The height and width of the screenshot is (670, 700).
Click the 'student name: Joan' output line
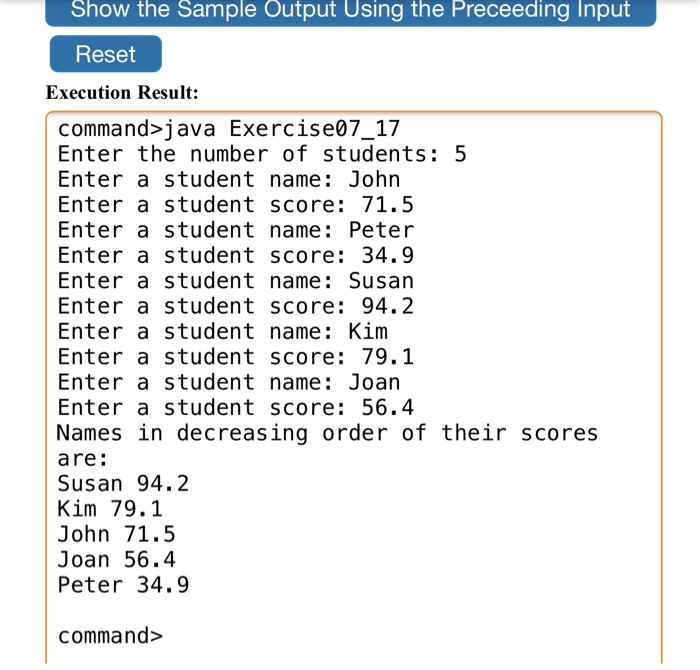click(229, 383)
